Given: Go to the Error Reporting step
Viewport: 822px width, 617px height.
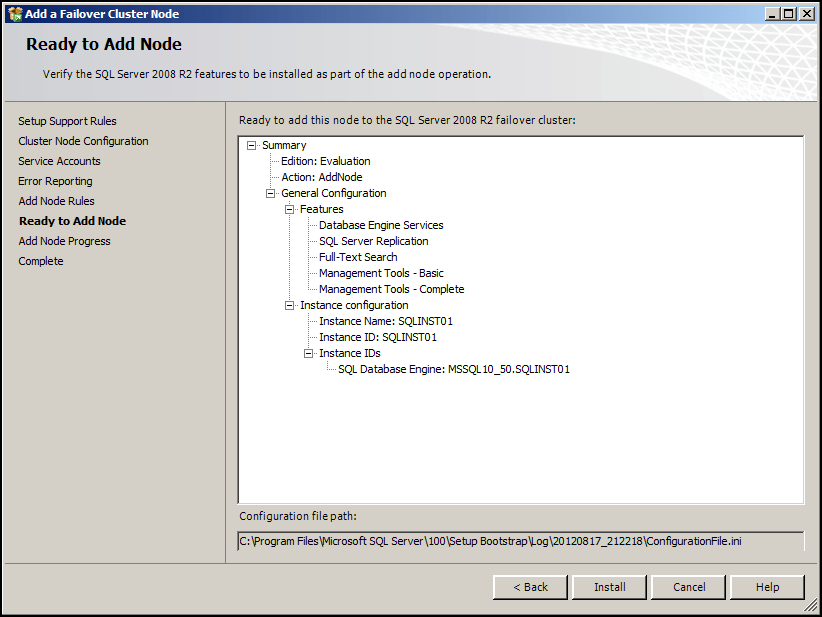Looking at the screenshot, I should pos(55,181).
